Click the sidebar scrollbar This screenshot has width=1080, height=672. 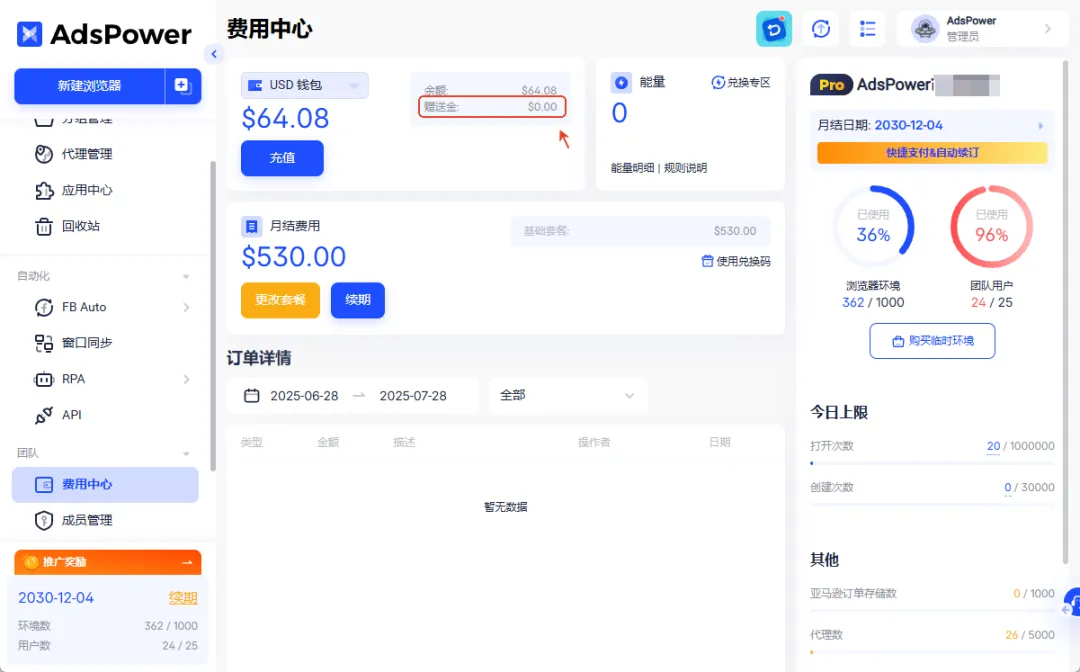click(x=213, y=315)
